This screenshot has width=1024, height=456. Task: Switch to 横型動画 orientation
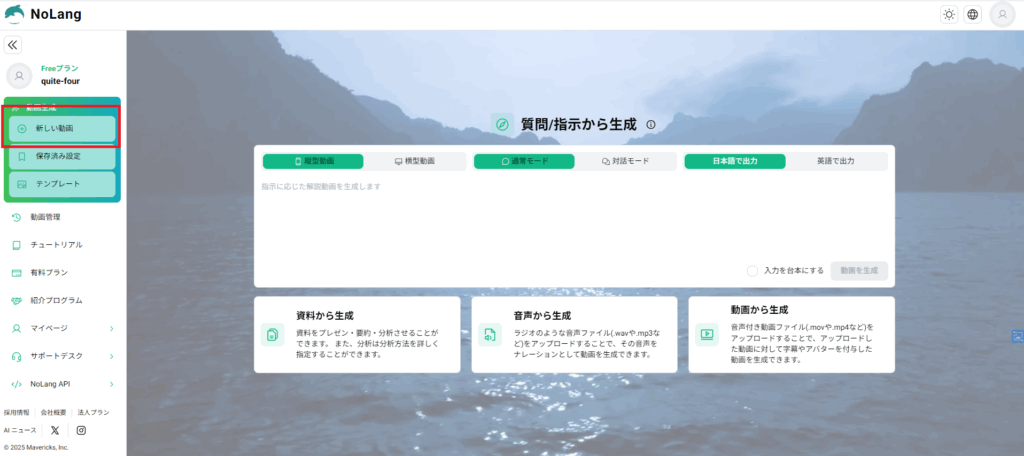coord(414,161)
